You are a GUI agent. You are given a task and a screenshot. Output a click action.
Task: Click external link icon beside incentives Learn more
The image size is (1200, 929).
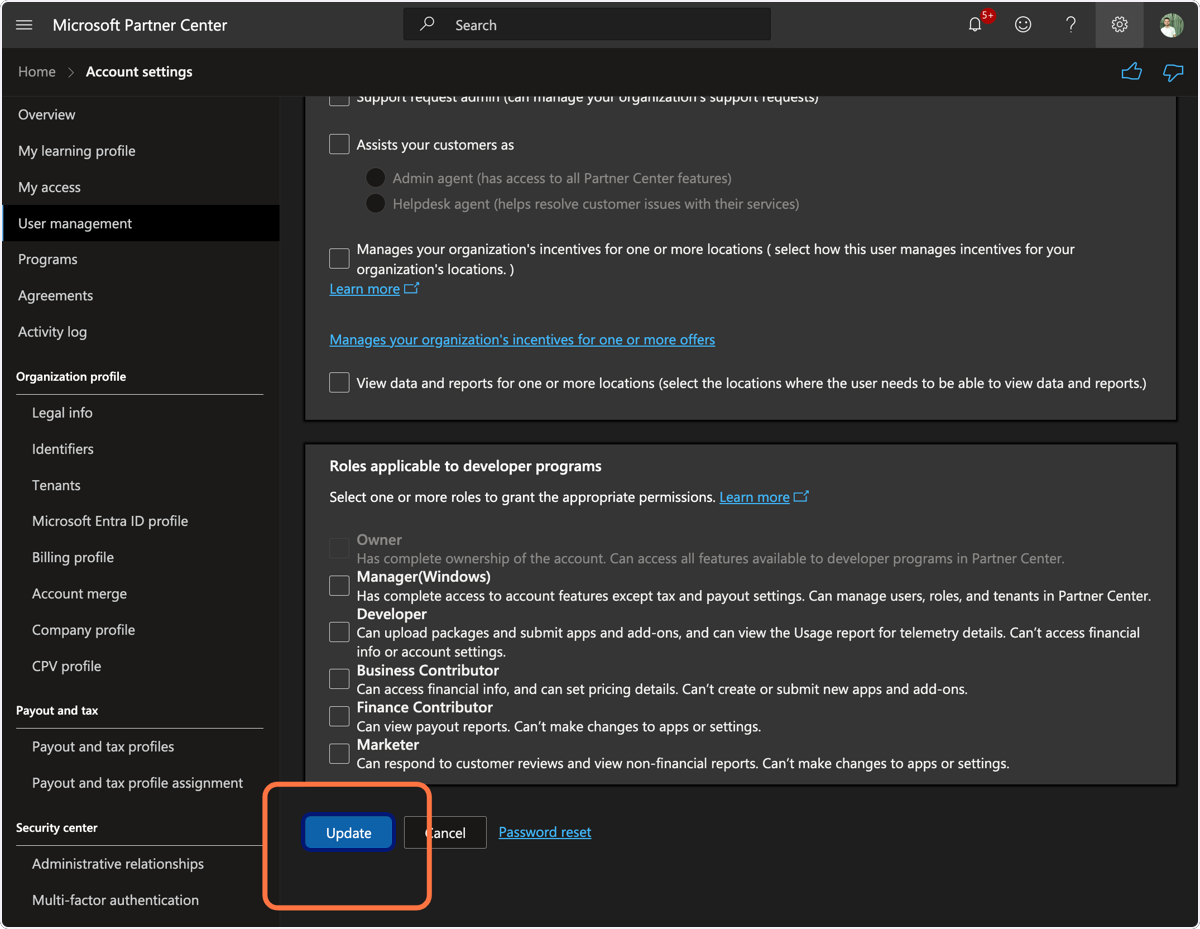click(412, 288)
